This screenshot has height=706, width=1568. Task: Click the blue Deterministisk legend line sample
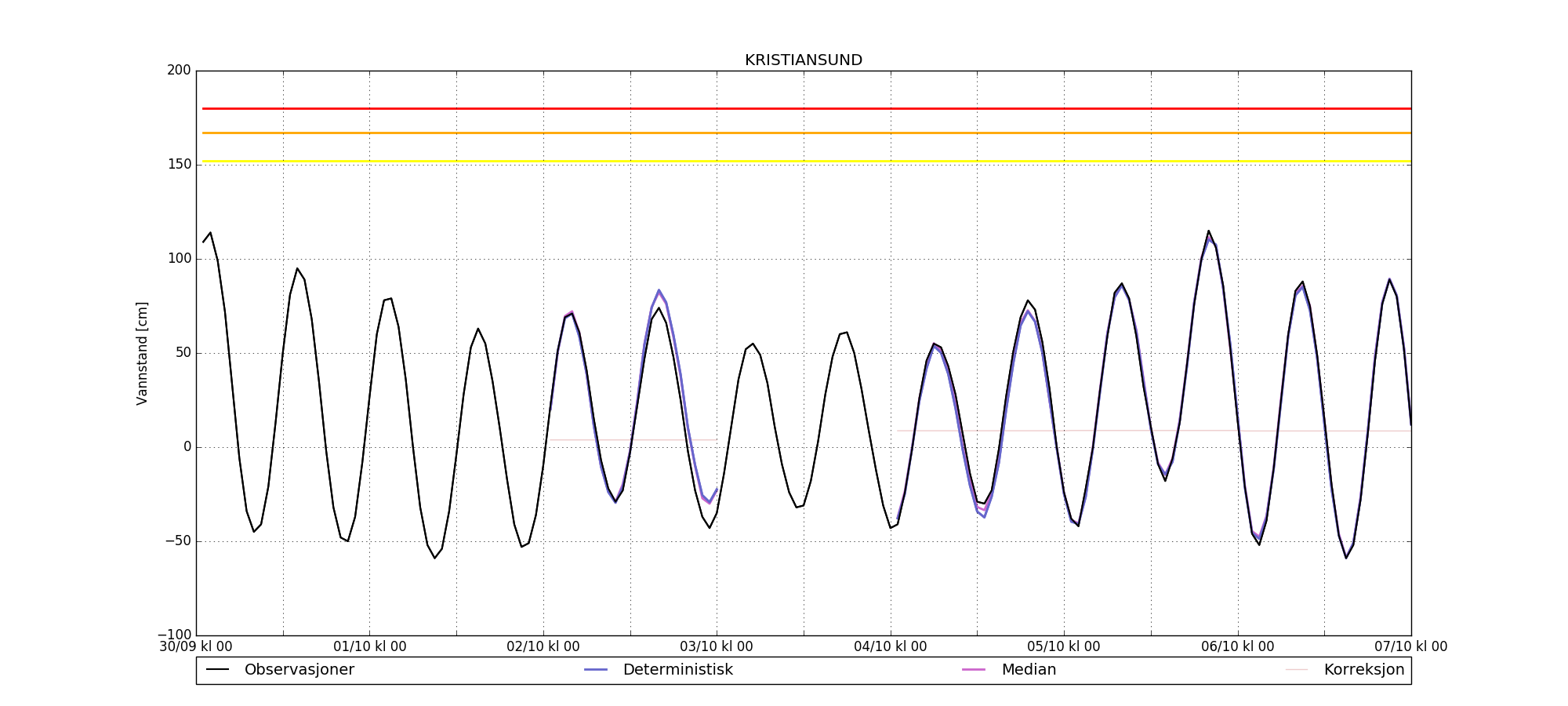(596, 670)
